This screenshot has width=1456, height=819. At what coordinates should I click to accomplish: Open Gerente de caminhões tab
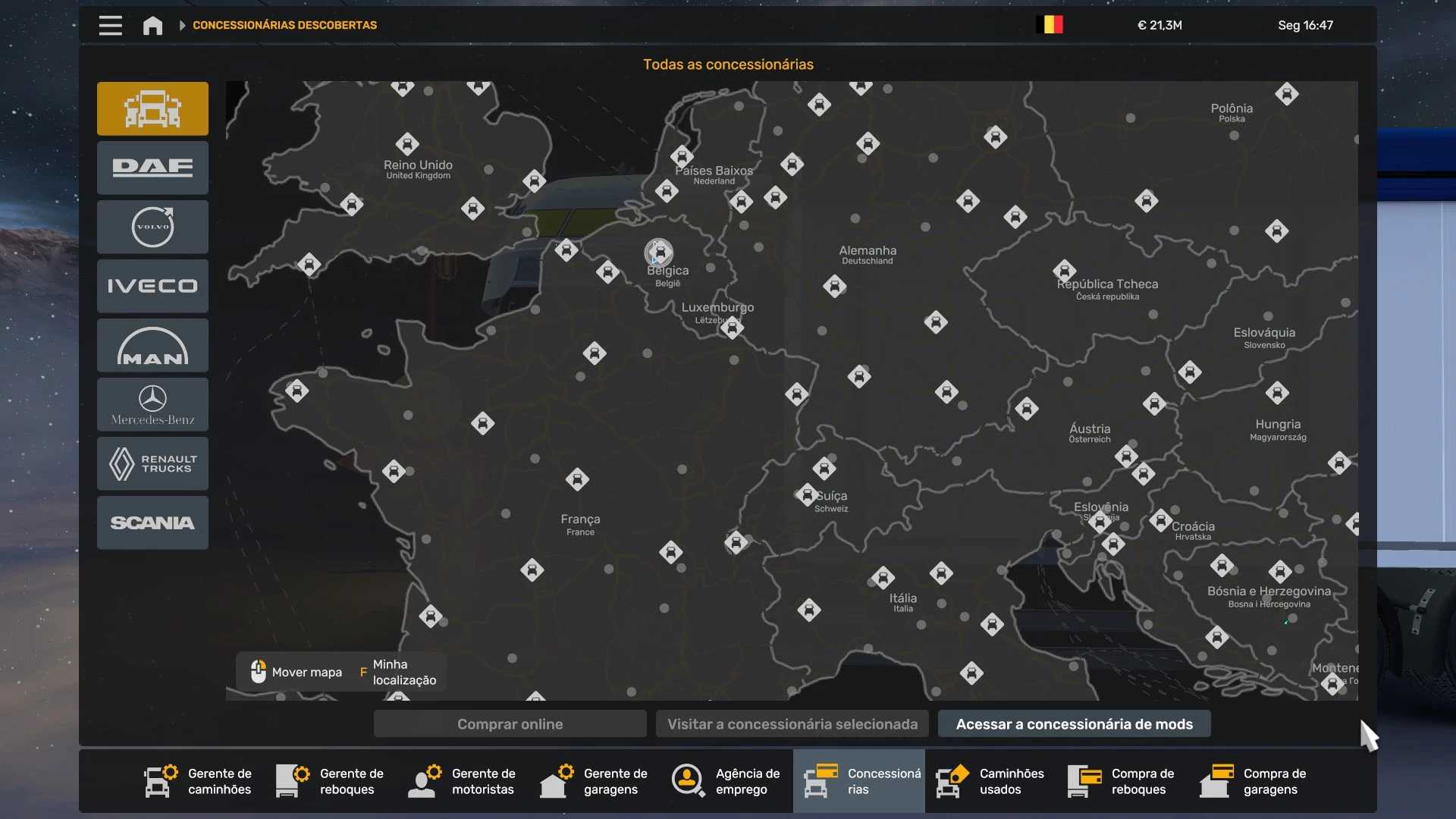199,781
